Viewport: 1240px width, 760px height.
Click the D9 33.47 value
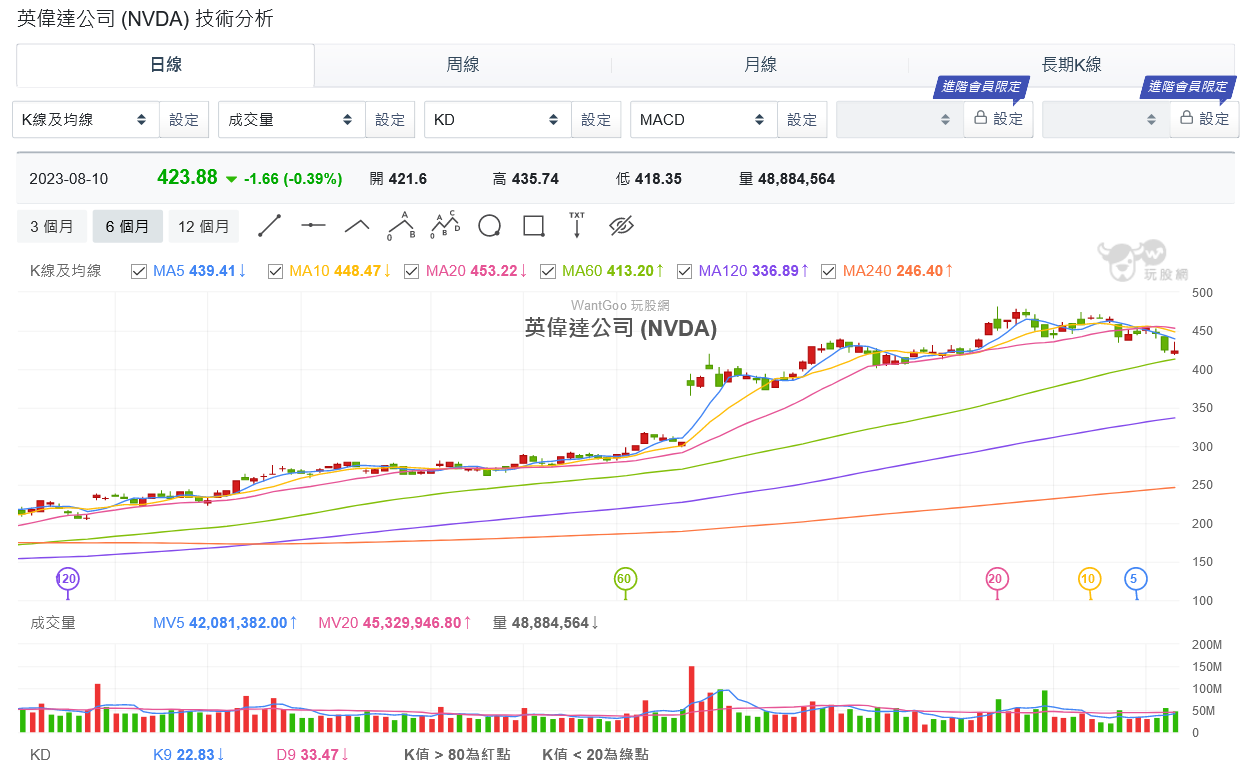tap(313, 754)
